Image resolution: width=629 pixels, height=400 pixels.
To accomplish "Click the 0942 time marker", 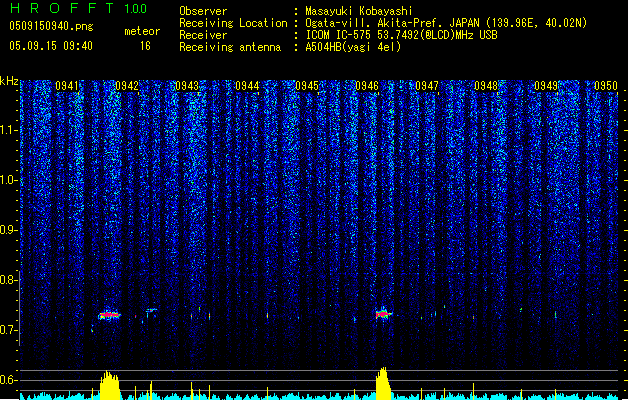I will [127, 86].
